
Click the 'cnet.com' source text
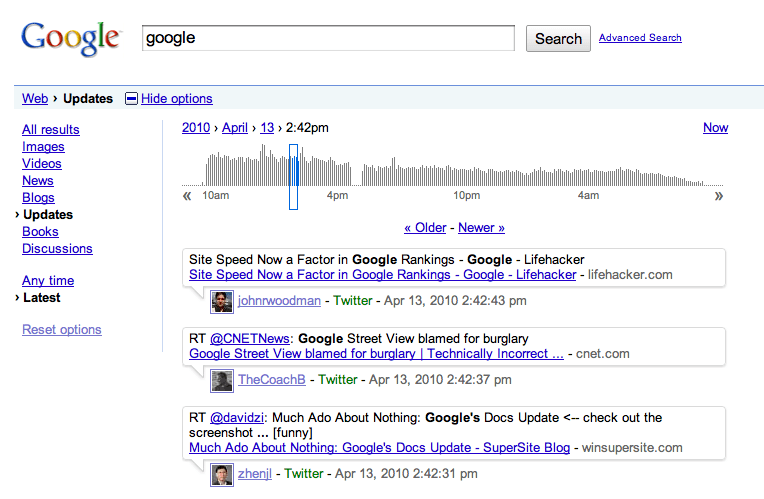(603, 354)
